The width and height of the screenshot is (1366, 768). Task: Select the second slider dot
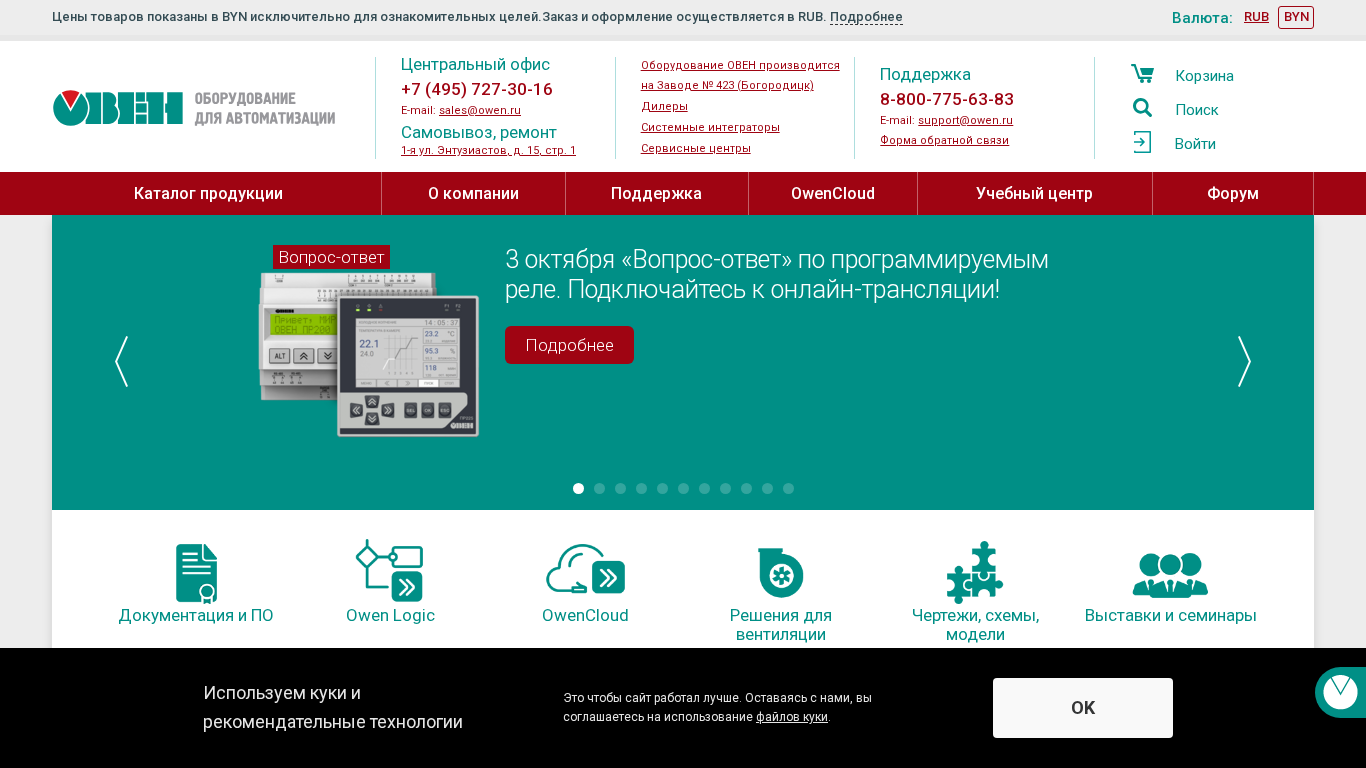point(599,488)
